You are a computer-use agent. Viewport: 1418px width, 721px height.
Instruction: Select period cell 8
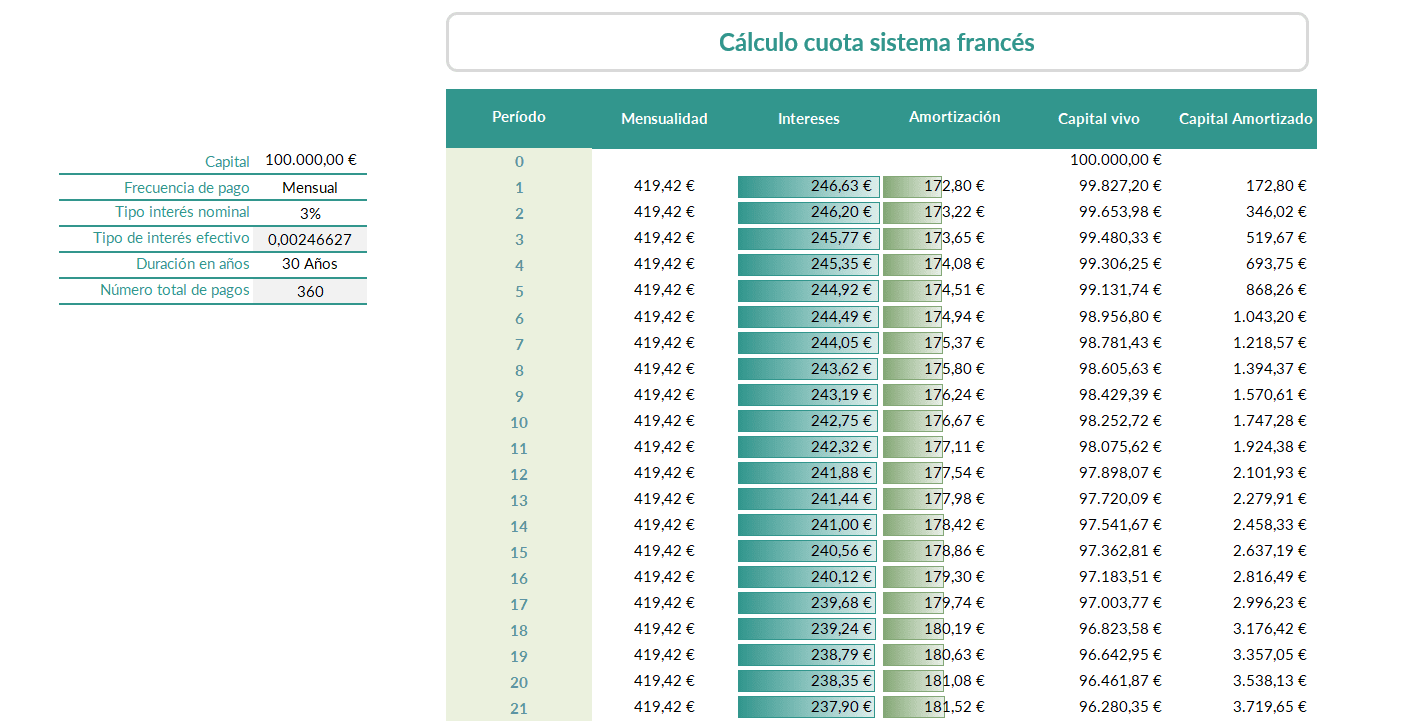519,369
